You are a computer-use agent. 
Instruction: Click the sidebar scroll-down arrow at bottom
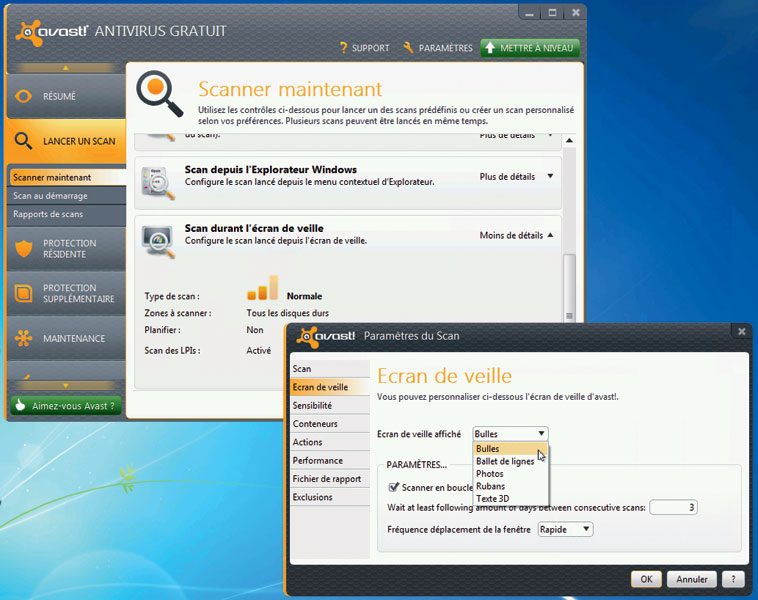65,386
